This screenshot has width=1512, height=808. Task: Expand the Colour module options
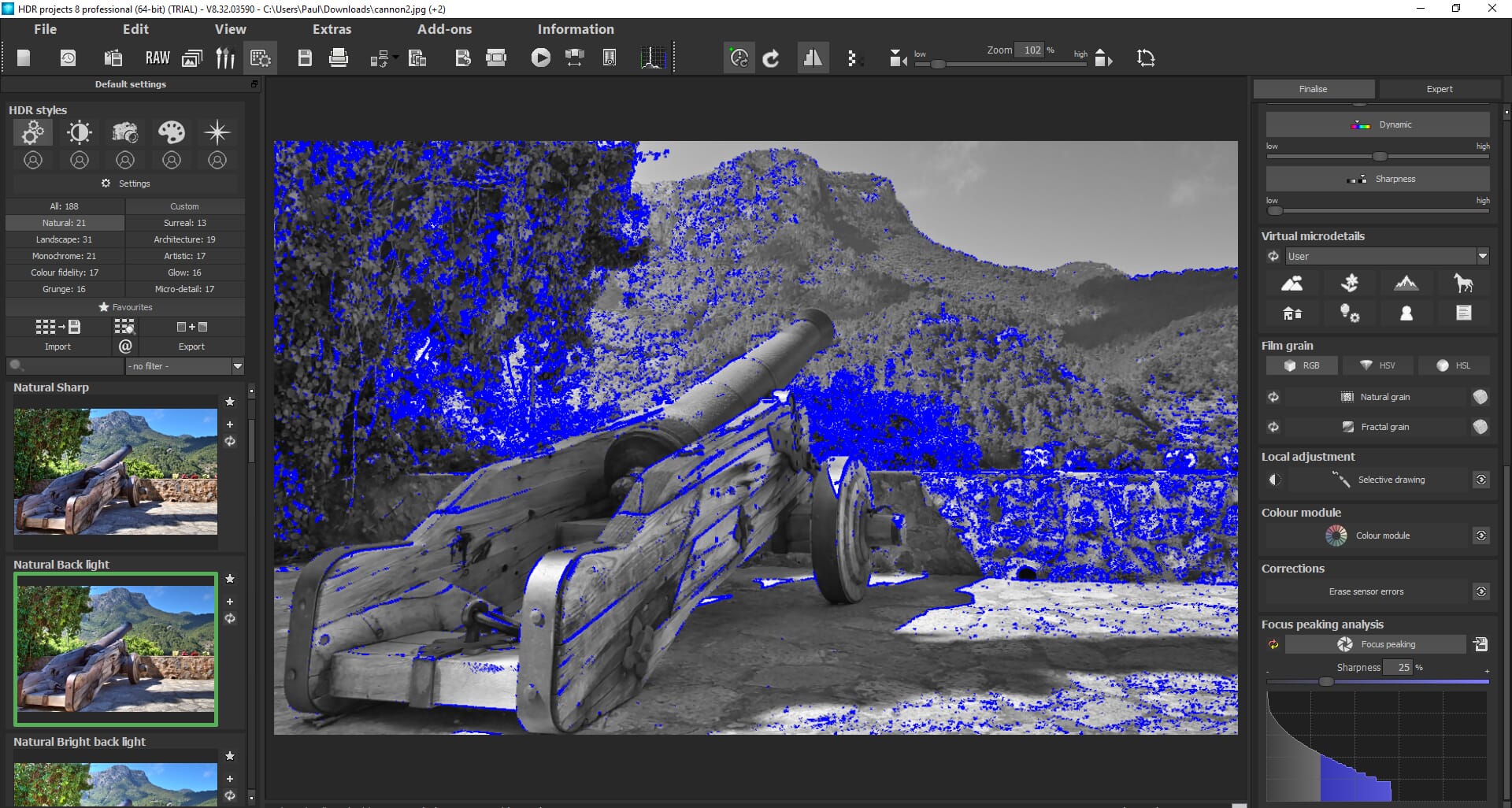point(1481,536)
